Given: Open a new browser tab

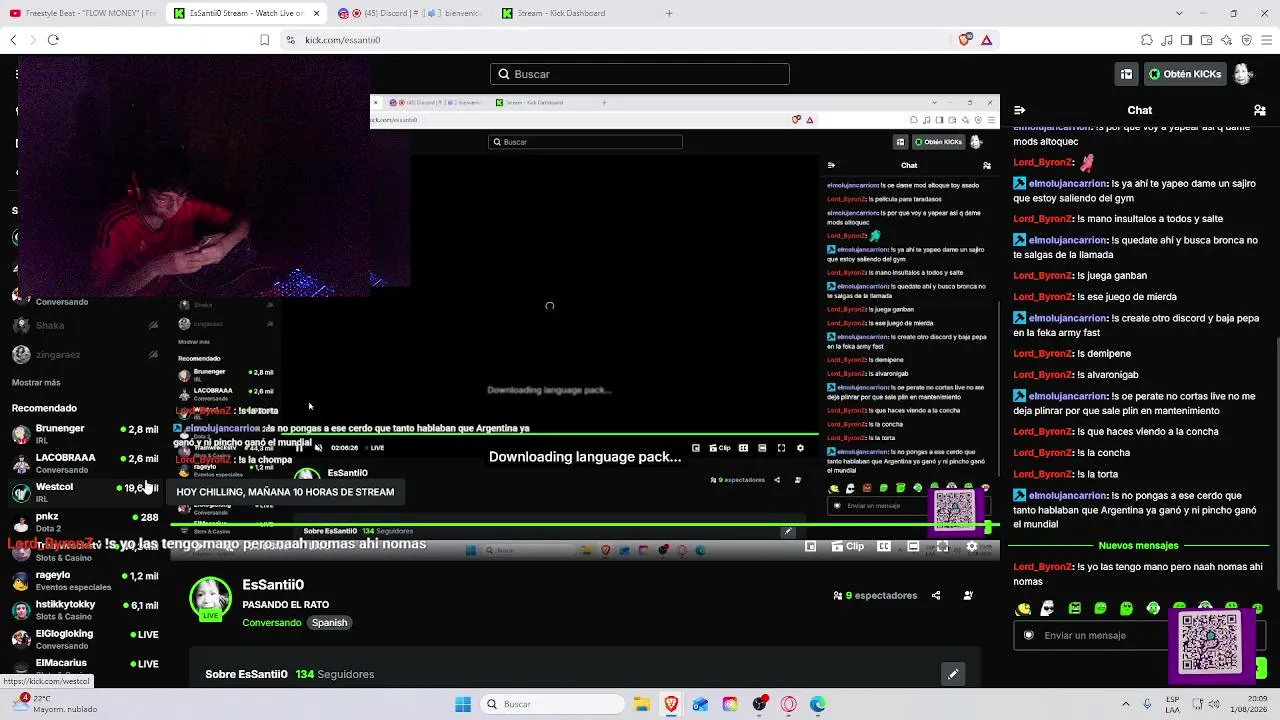Looking at the screenshot, I should click(x=669, y=13).
